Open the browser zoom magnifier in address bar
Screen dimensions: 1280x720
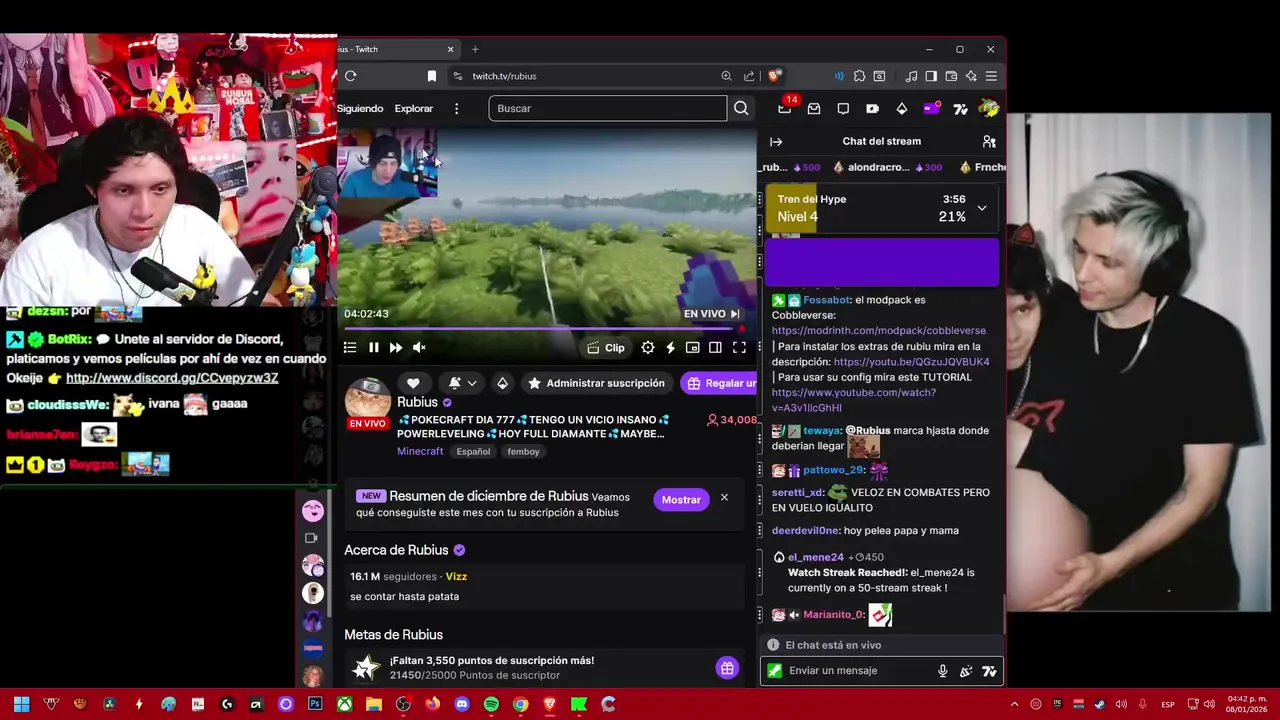pyautogui.click(x=726, y=76)
